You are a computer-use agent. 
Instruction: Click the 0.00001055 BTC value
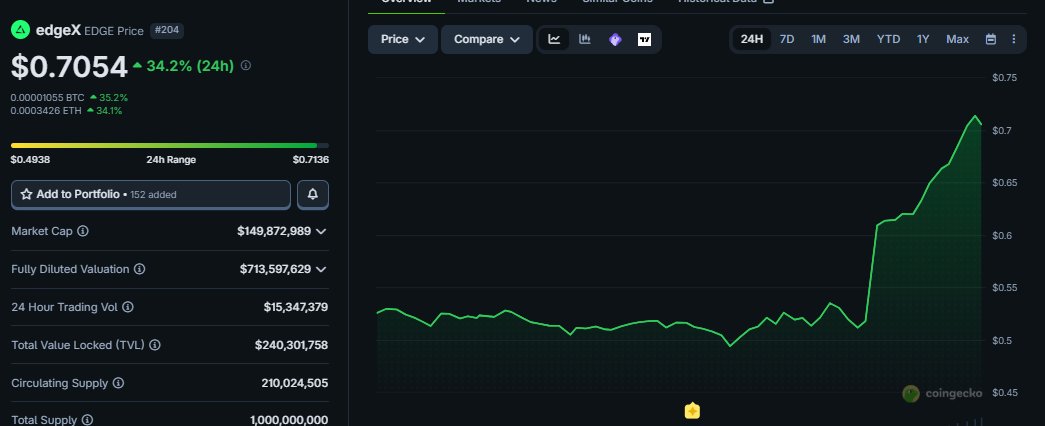[x=47, y=98]
